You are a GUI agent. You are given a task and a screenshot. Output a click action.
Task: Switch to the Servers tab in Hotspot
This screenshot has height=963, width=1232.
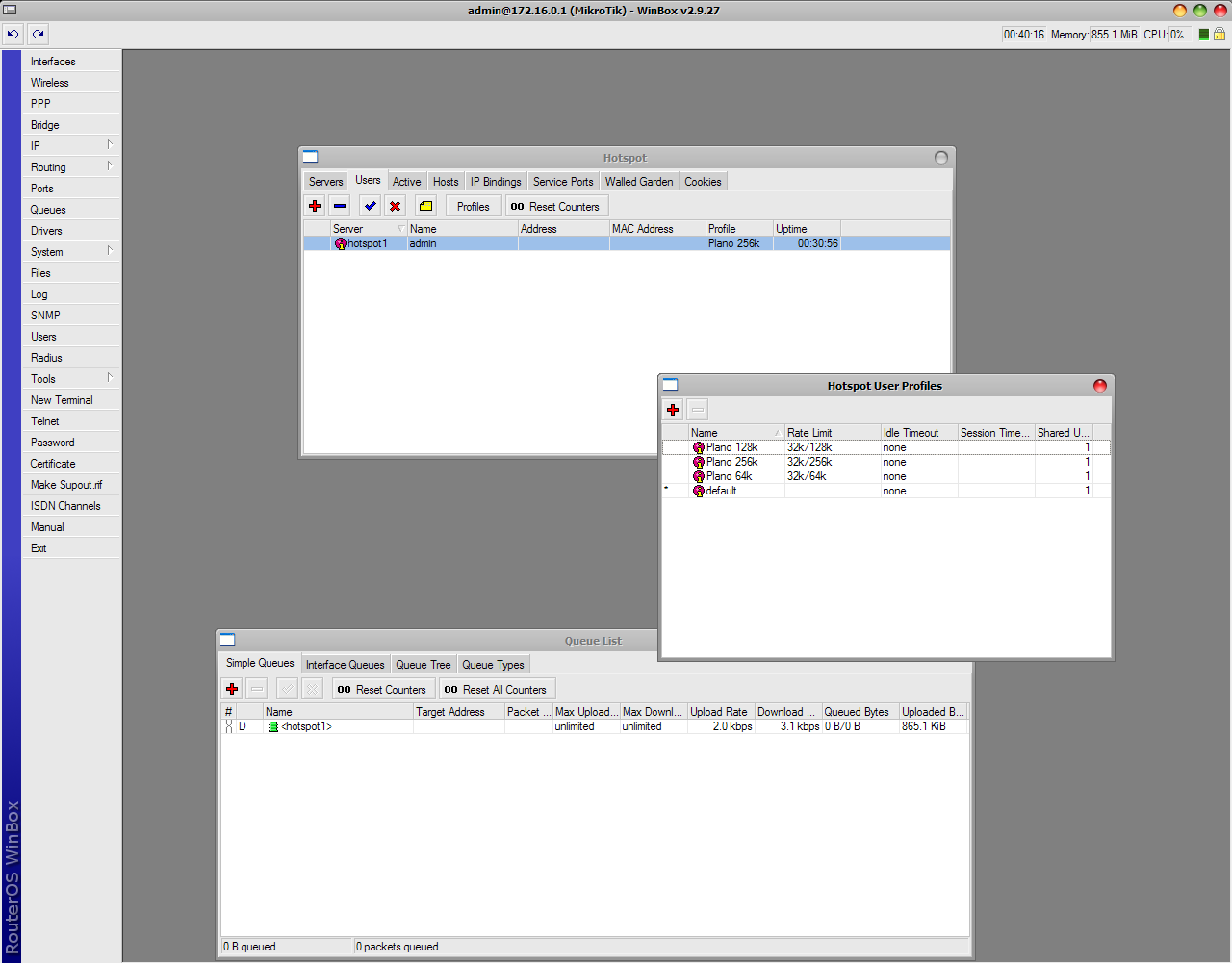(325, 182)
